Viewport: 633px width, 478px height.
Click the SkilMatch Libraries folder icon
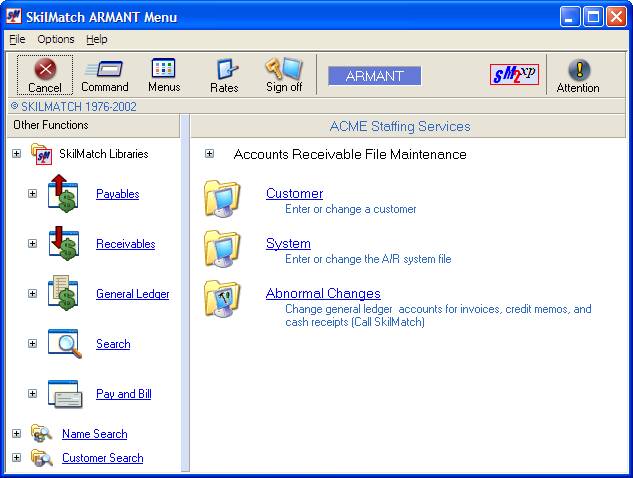point(42,154)
